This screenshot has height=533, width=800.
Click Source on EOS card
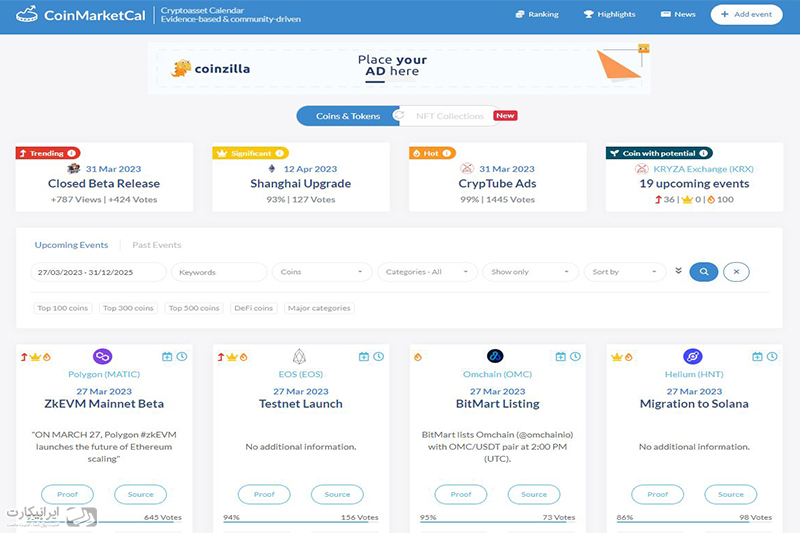337,494
